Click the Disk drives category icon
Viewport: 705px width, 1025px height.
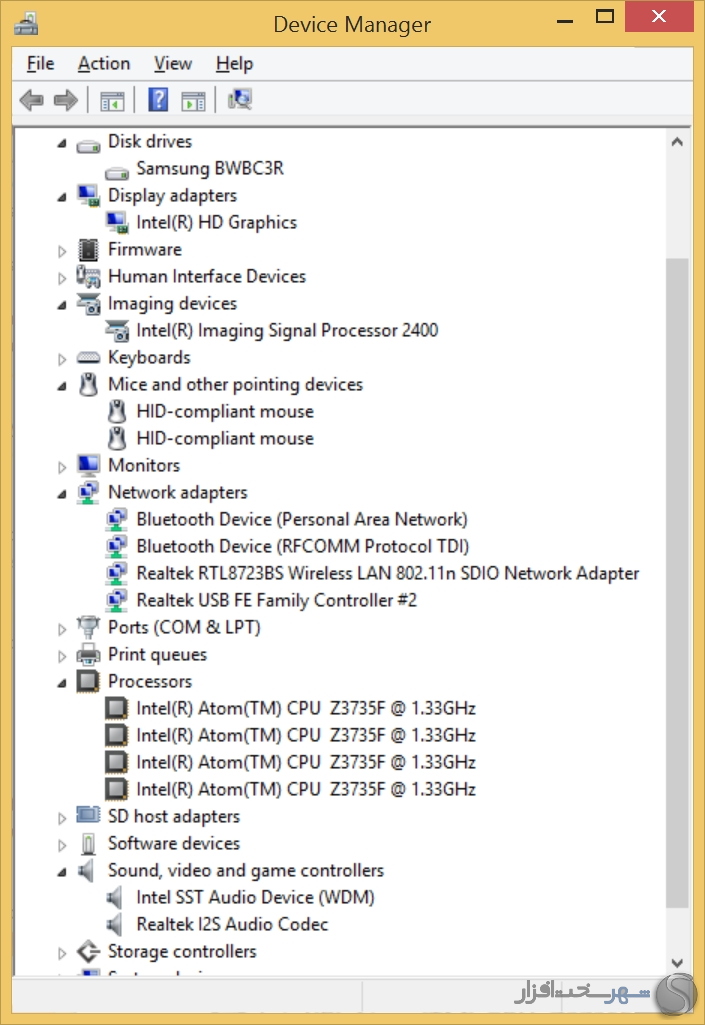pyautogui.click(x=88, y=144)
